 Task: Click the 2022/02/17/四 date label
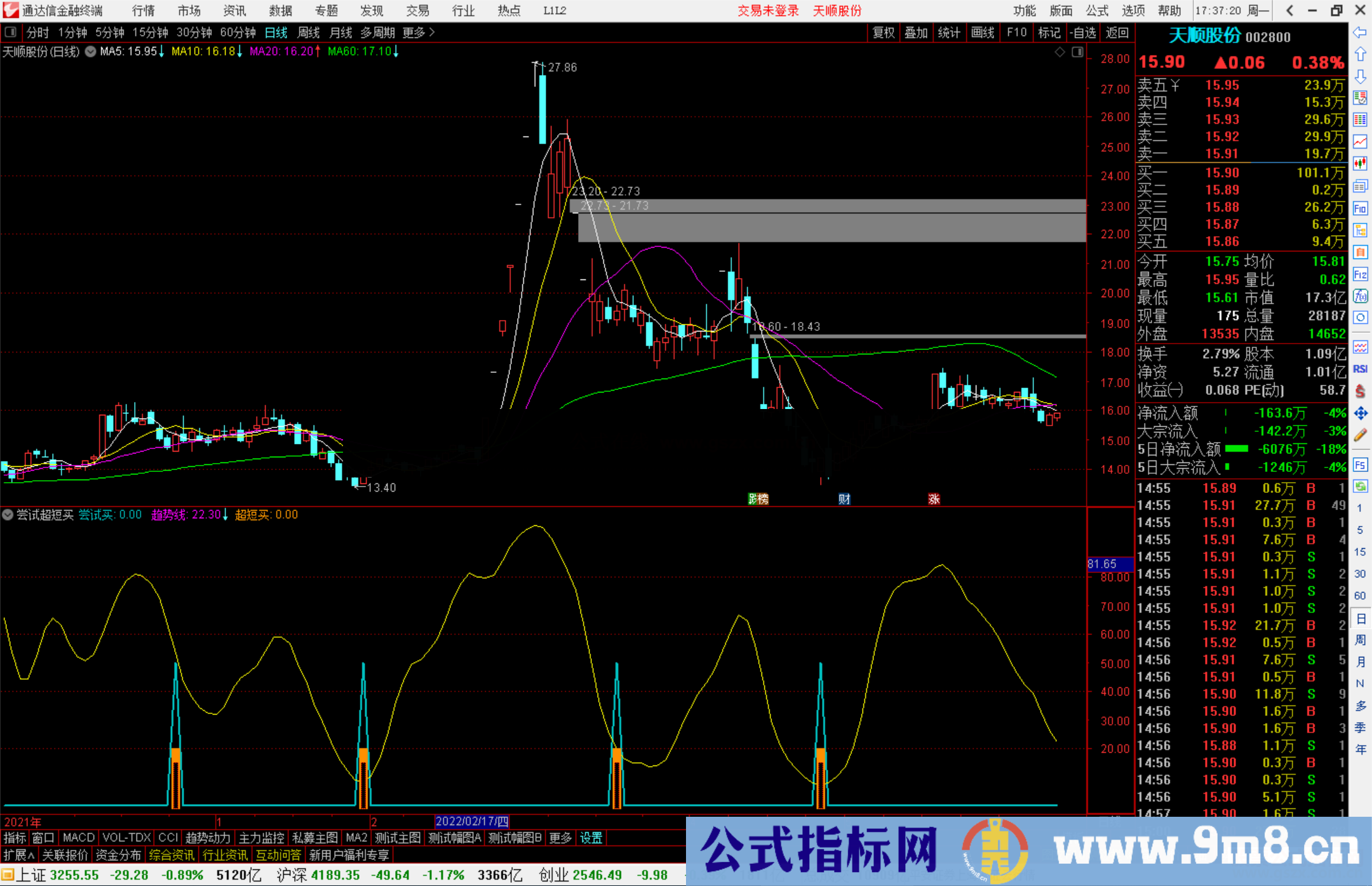point(472,821)
